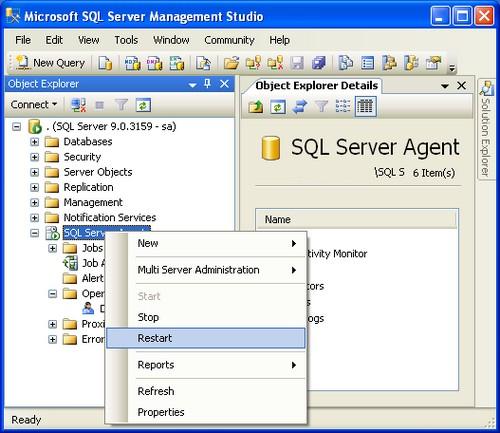Choose New in the context menu
500x433 pixels.
[x=206, y=243]
